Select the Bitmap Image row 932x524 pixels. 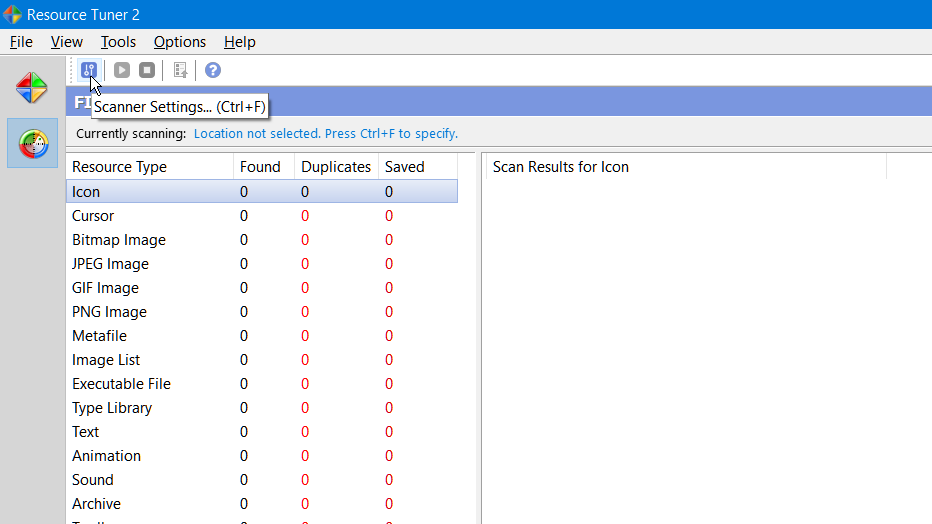[262, 239]
